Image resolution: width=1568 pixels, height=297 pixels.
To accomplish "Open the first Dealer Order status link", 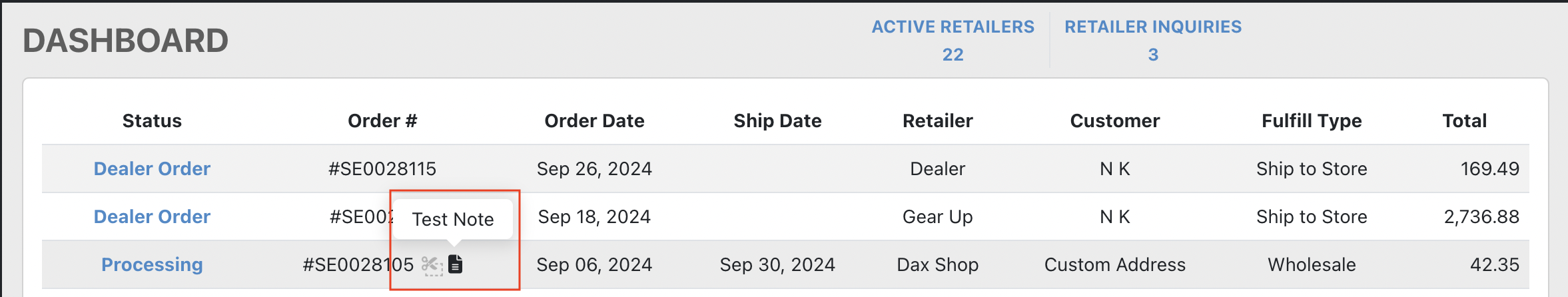I will click(152, 168).
